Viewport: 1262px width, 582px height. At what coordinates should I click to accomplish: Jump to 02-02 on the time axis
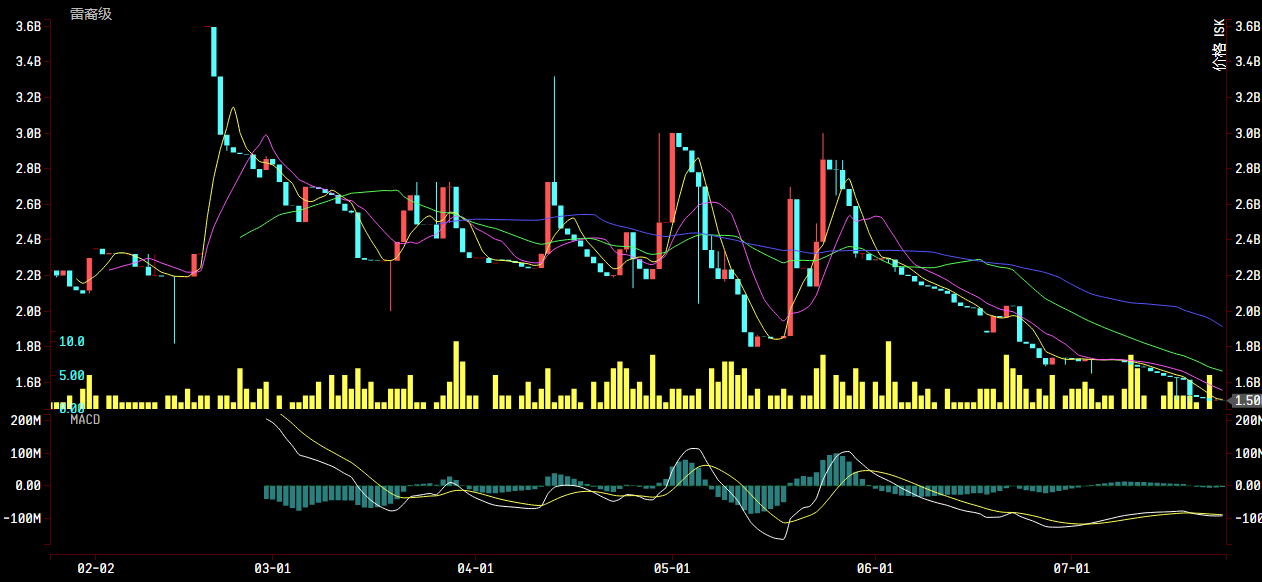pyautogui.click(x=96, y=568)
